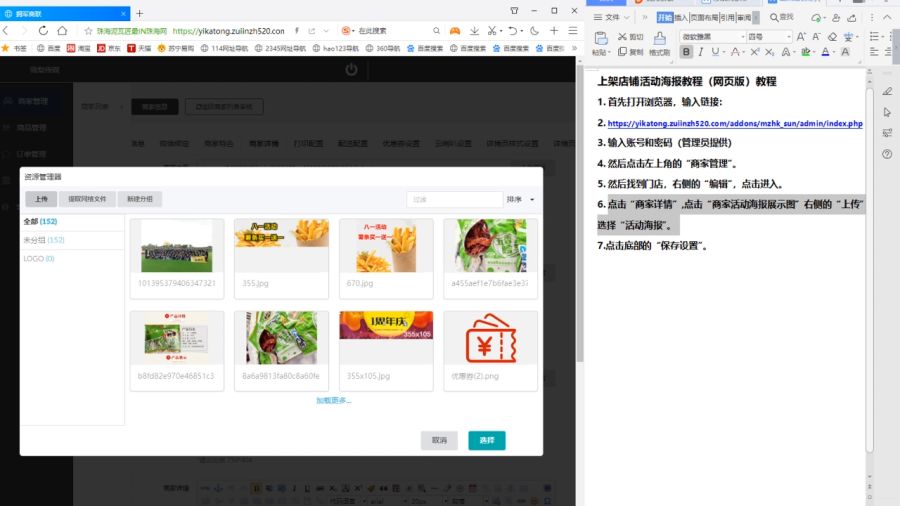Click the teal 选择 button
Viewport: 900px width, 506px height.
click(487, 440)
